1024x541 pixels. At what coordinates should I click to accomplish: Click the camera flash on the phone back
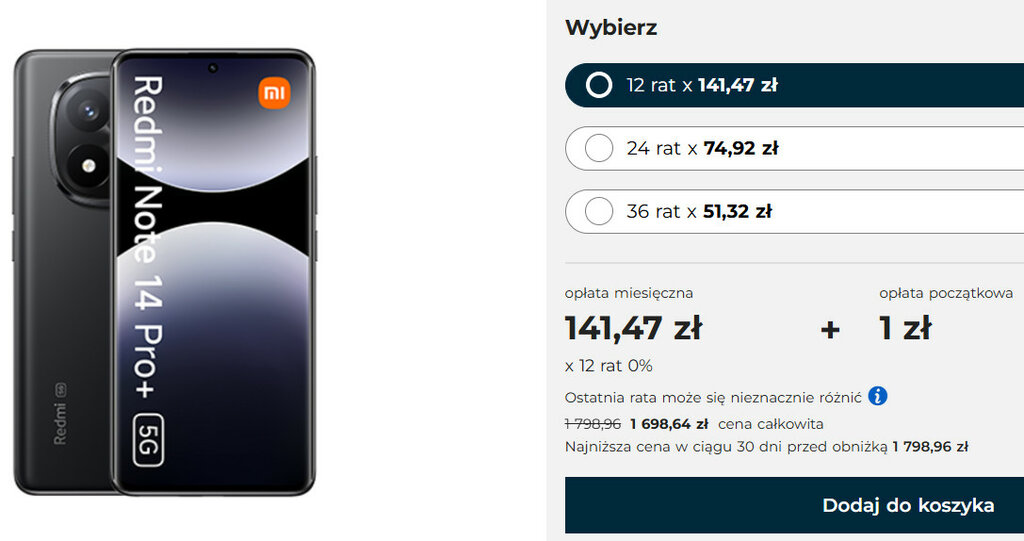point(88,166)
